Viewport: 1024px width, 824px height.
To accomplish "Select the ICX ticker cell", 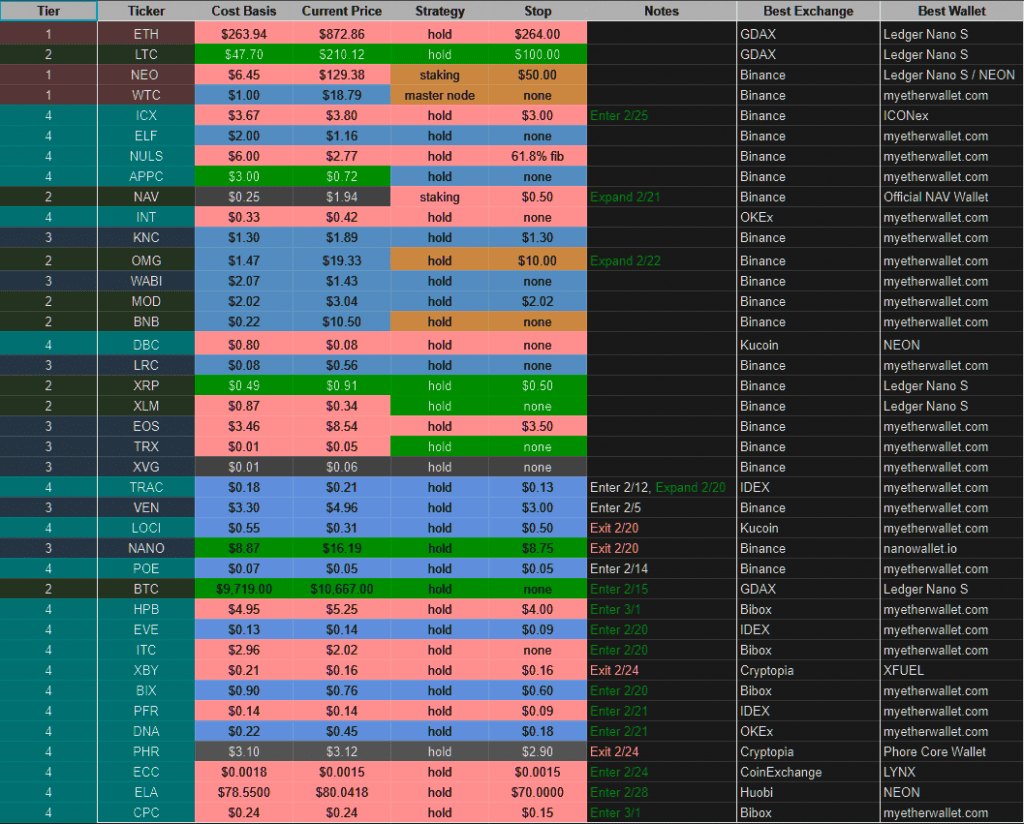I will coord(146,116).
